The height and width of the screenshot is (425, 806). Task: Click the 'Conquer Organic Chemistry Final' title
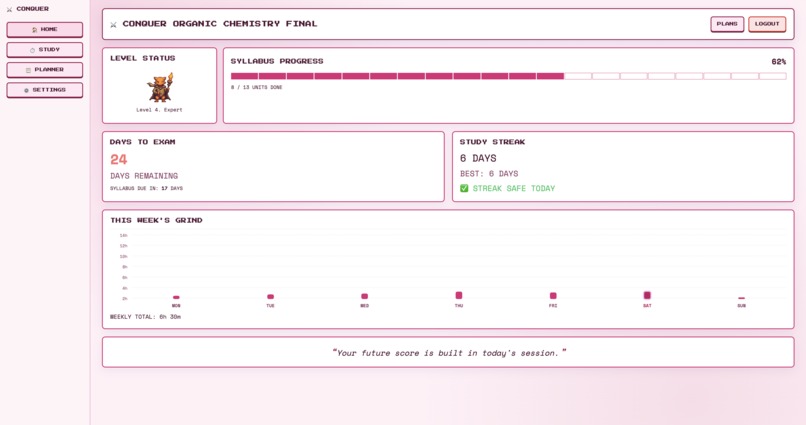point(219,24)
